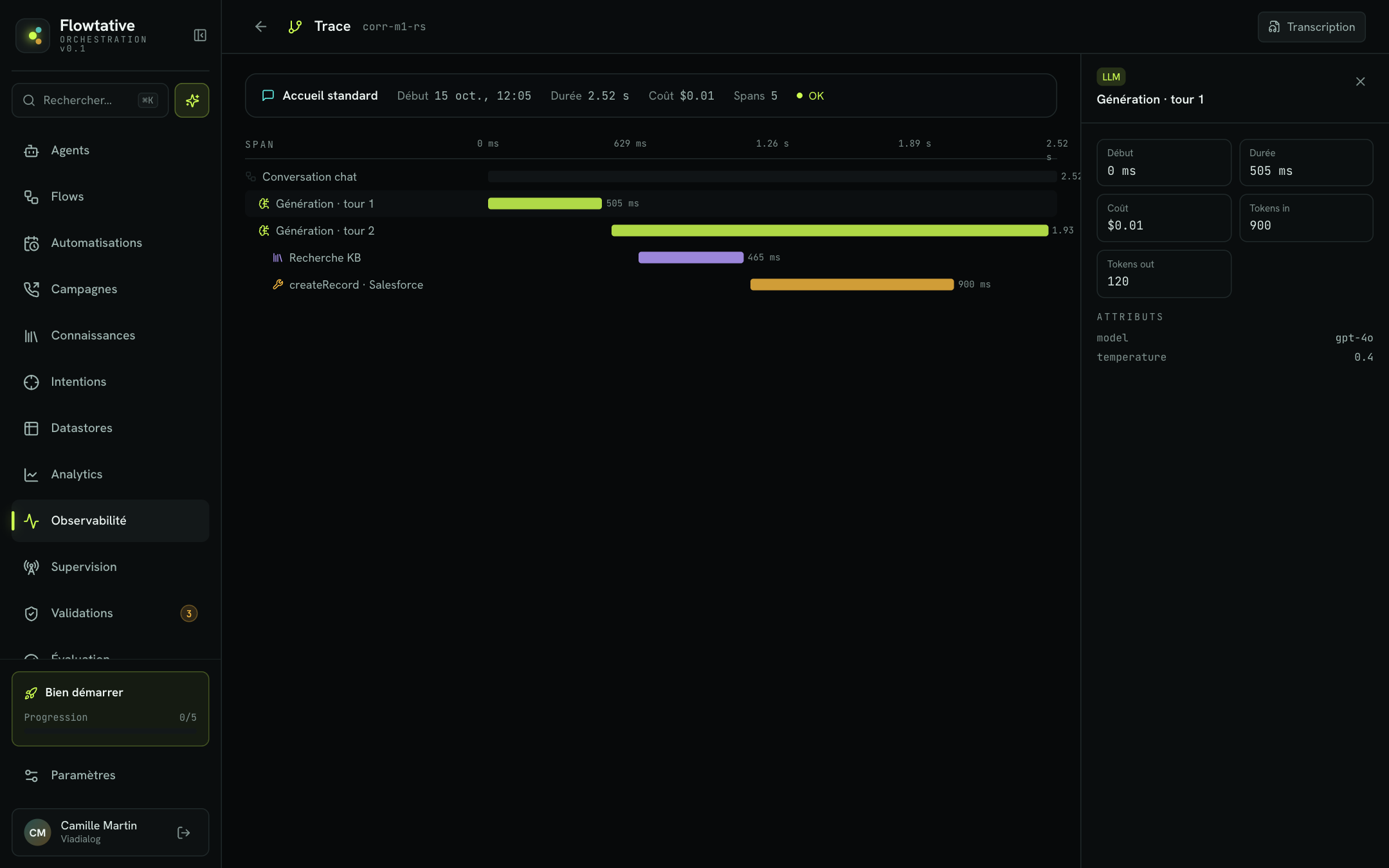The image size is (1389, 868).
Task: Click the long green 1.93 s timeline bar
Action: [x=830, y=231]
